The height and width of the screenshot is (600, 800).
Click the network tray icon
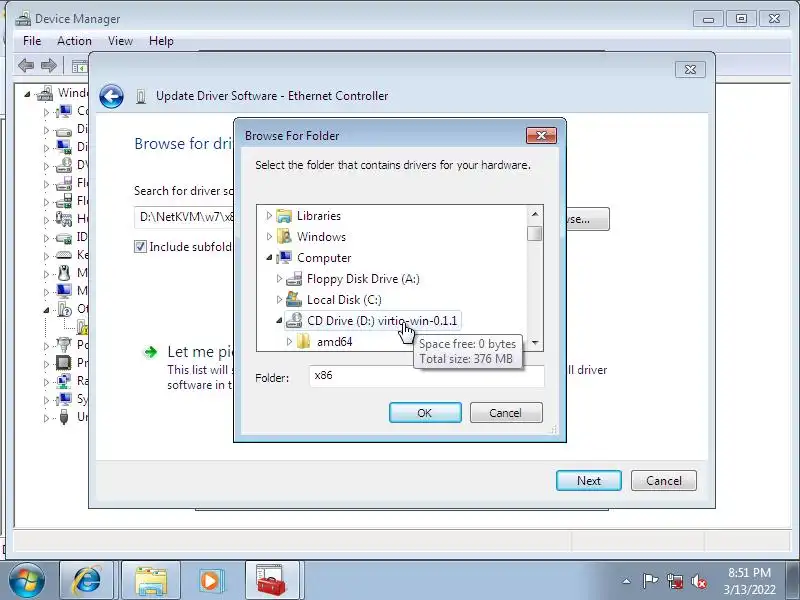[x=675, y=581]
